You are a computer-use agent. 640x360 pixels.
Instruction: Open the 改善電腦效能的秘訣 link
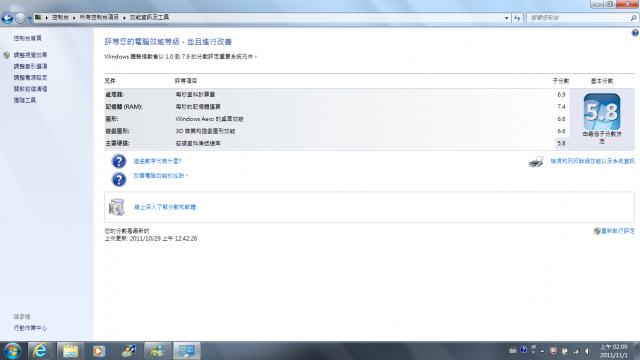(x=160, y=176)
